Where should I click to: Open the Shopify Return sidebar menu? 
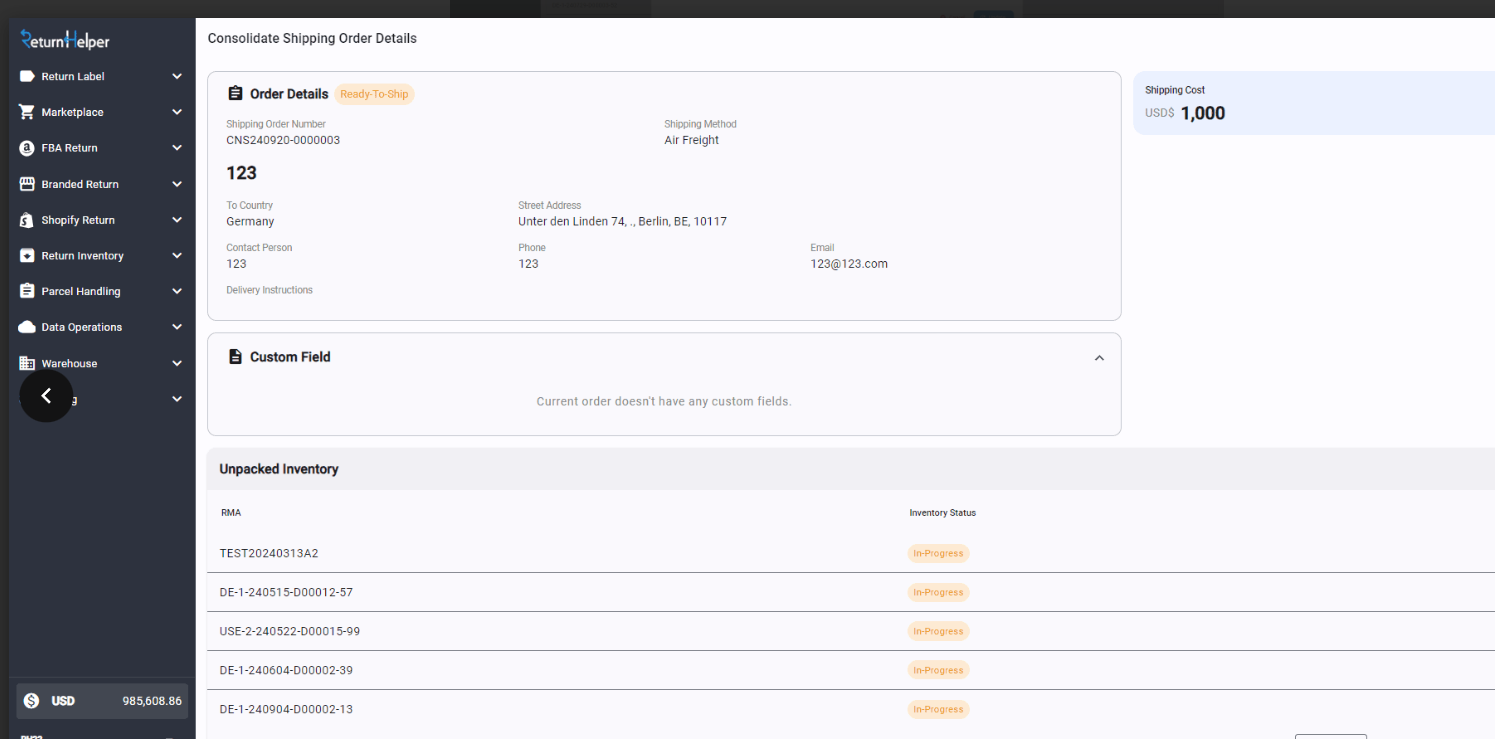coord(78,220)
